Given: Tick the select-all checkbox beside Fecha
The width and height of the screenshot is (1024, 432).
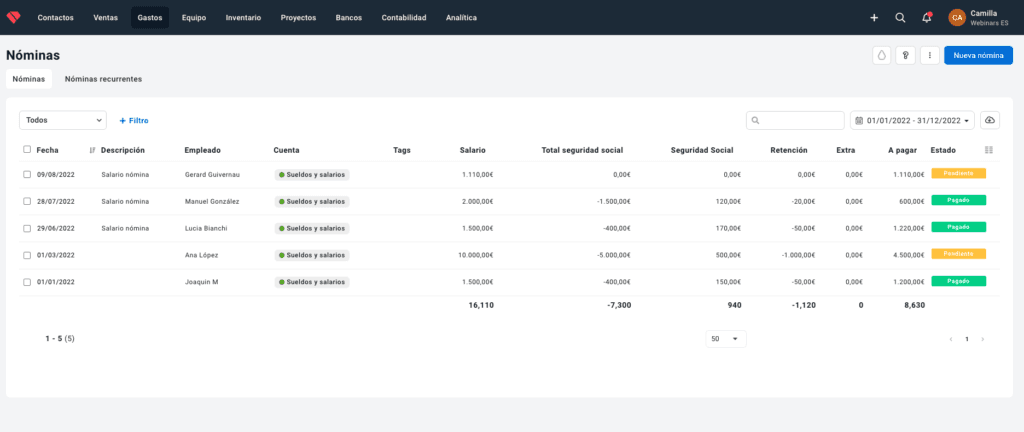Looking at the screenshot, I should point(27,149).
